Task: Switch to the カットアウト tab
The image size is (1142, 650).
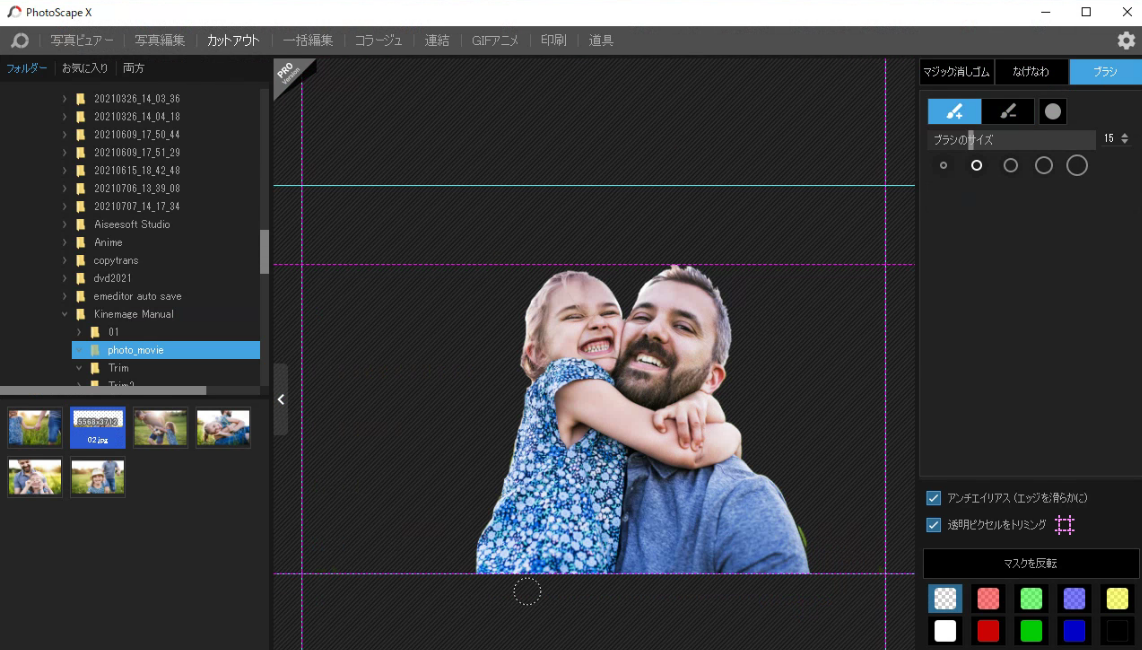Action: coord(233,41)
